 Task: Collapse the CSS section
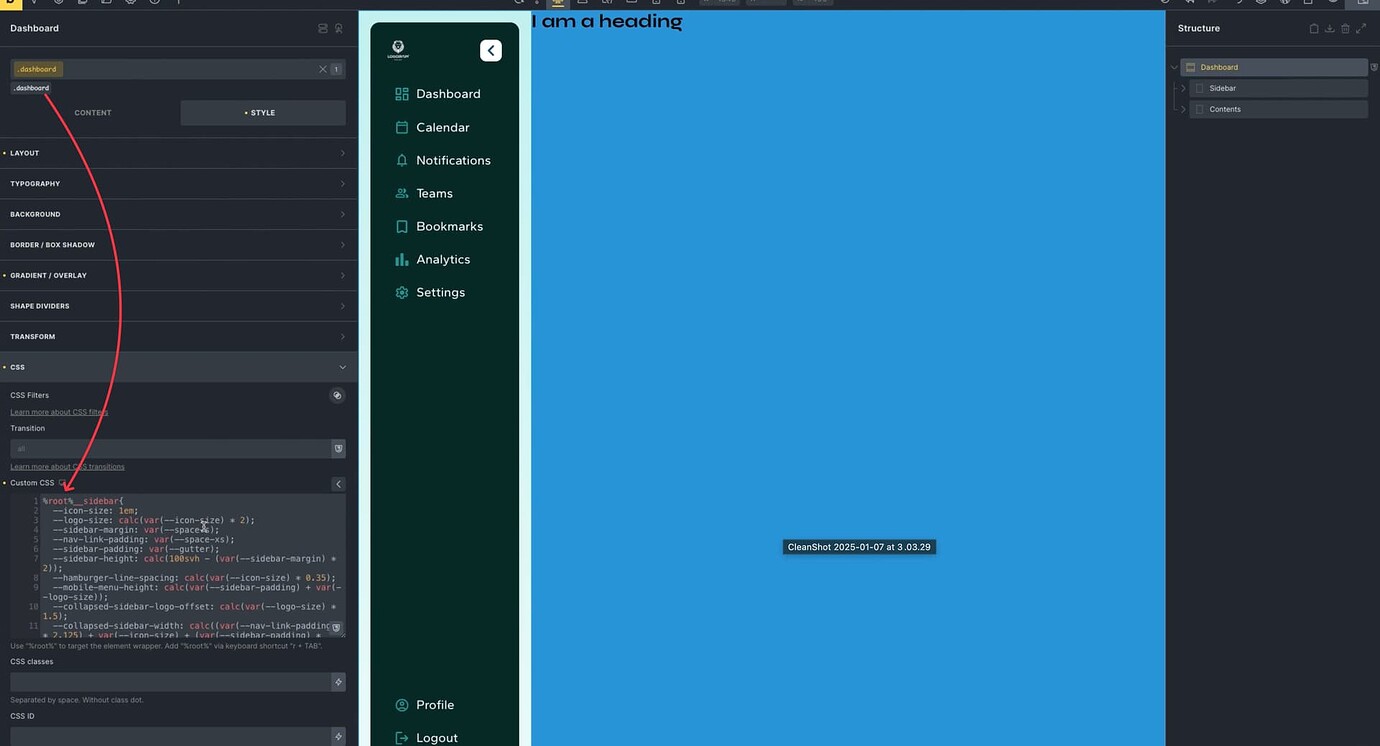pos(178,367)
